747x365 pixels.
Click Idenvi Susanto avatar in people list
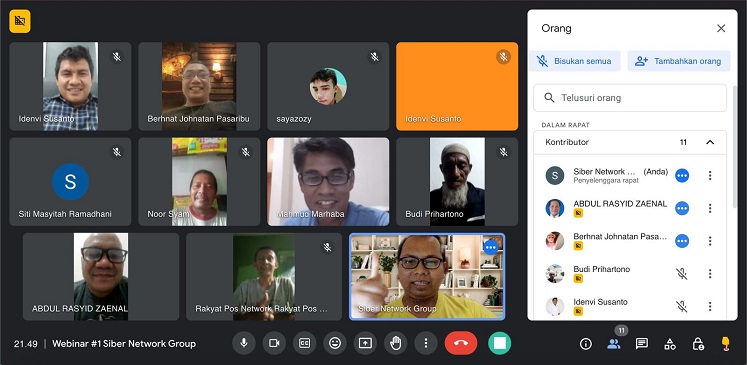pyautogui.click(x=555, y=306)
